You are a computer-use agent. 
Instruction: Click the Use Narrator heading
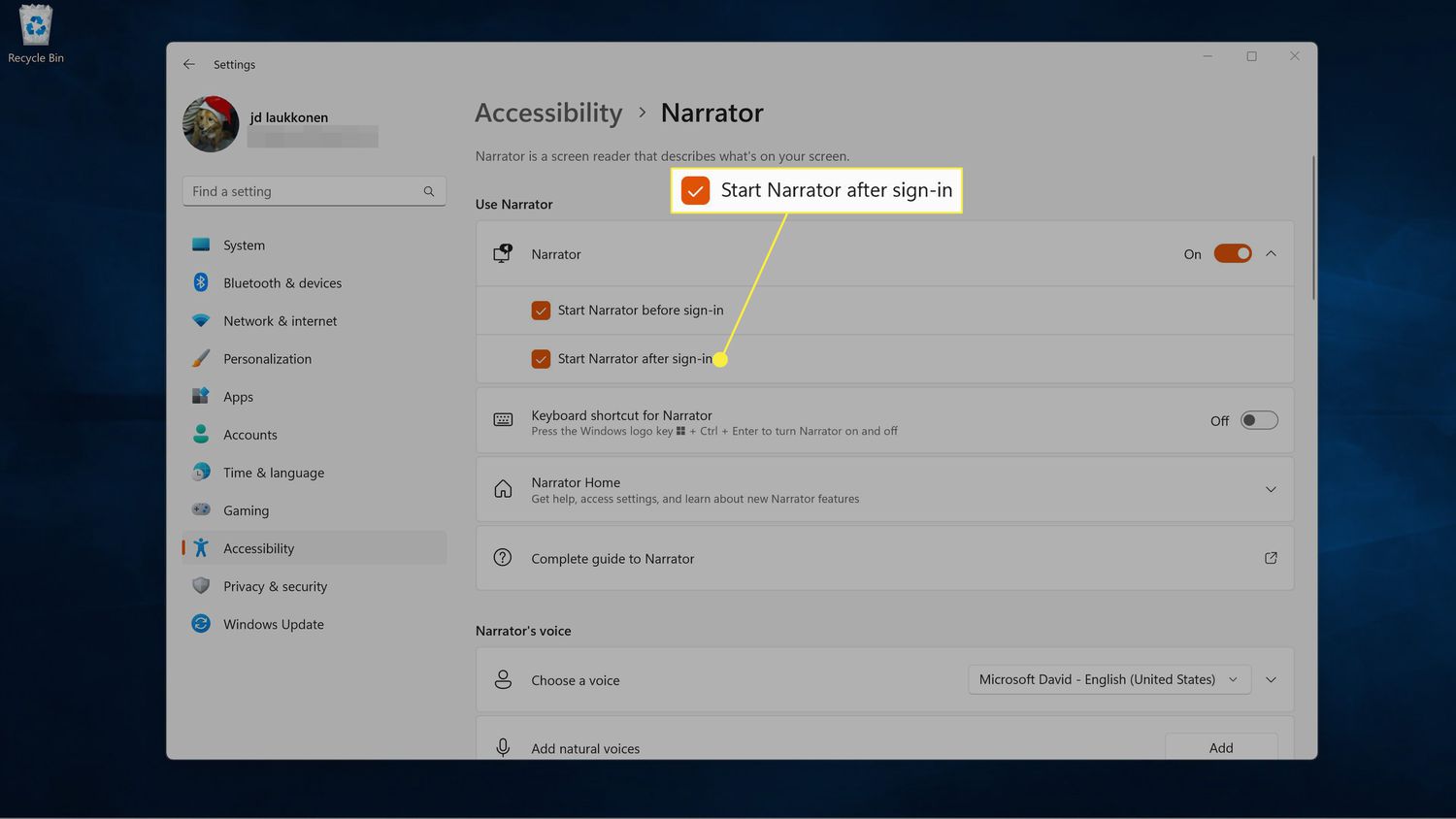click(x=513, y=204)
